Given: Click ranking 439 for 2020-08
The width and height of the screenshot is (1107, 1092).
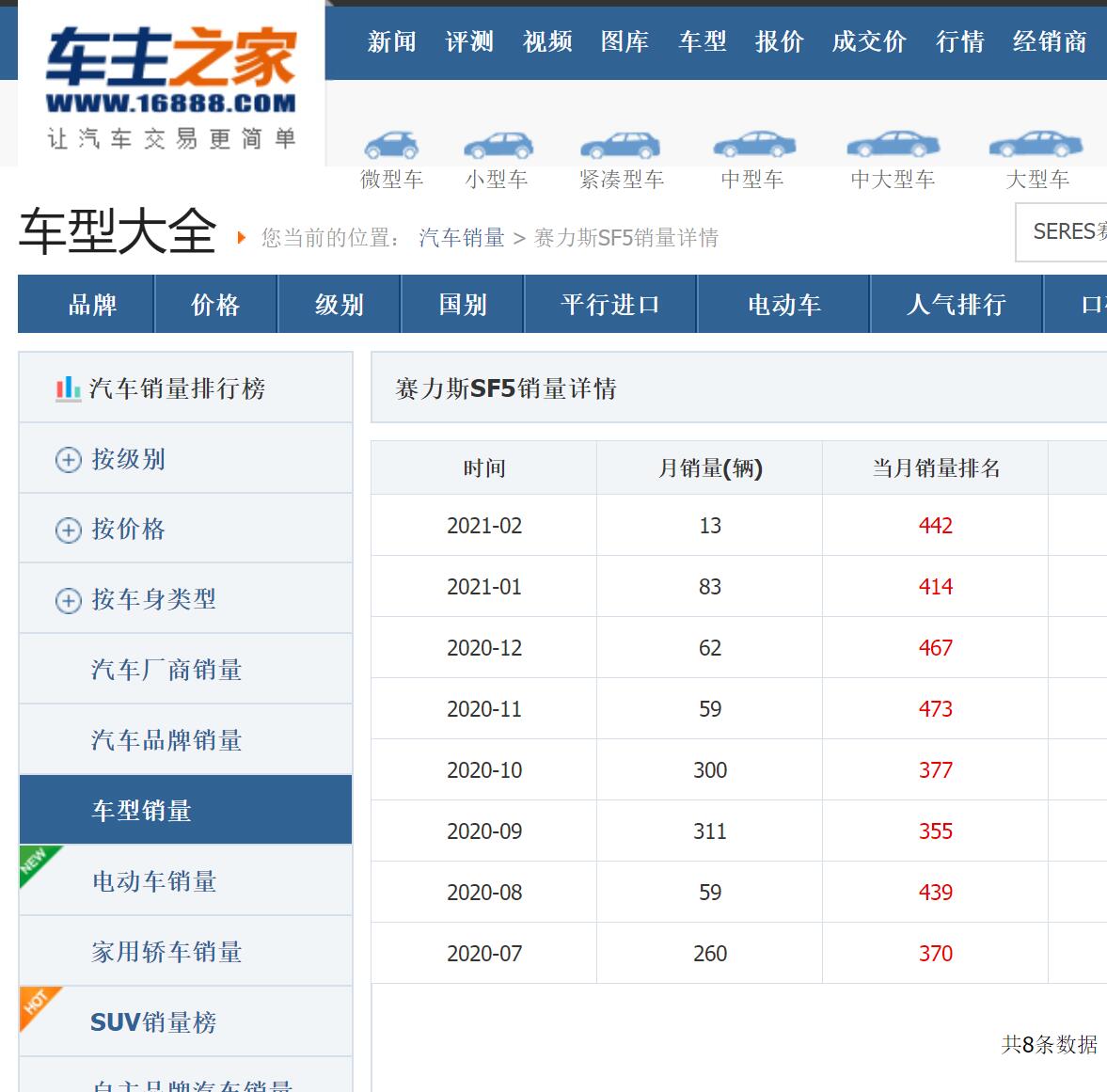Looking at the screenshot, I should coord(936,893).
